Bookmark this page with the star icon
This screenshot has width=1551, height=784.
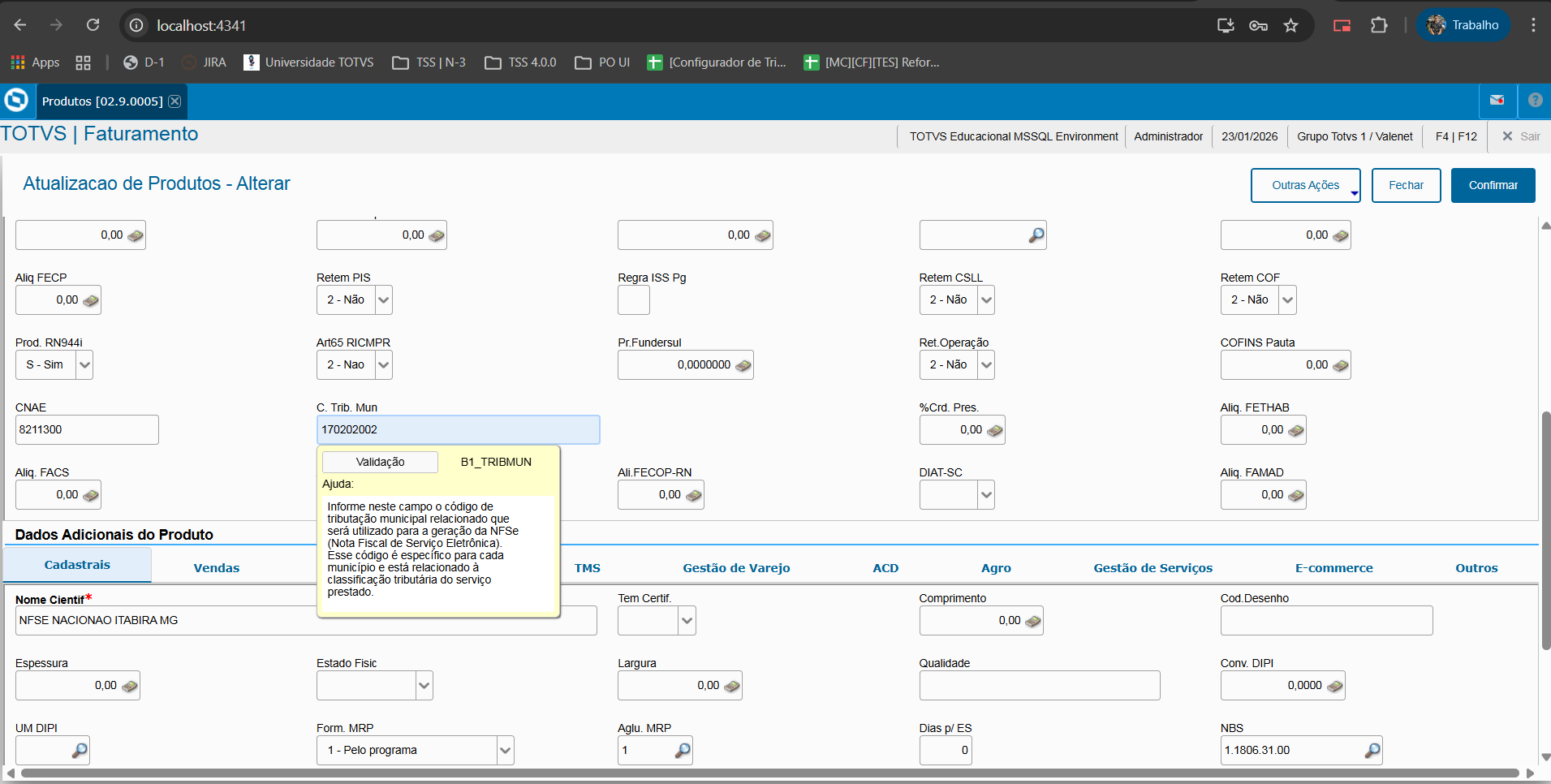pyautogui.click(x=1291, y=25)
